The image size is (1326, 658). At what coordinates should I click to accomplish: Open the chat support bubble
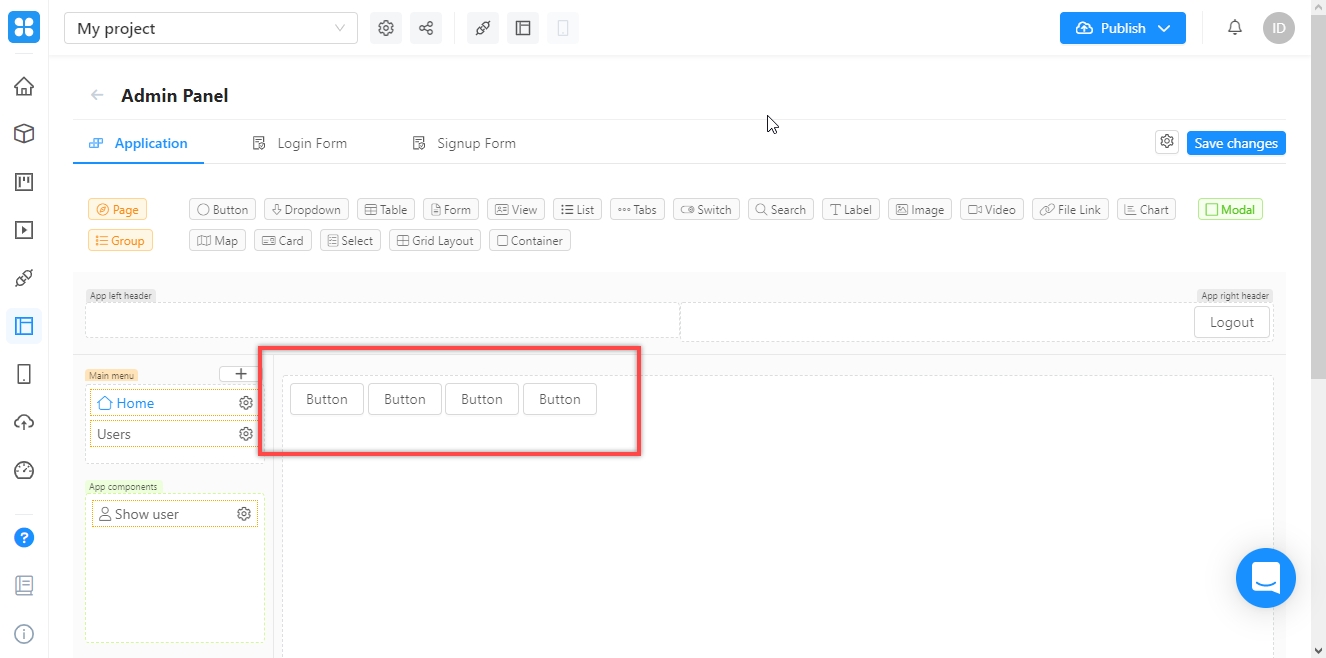[1265, 578]
